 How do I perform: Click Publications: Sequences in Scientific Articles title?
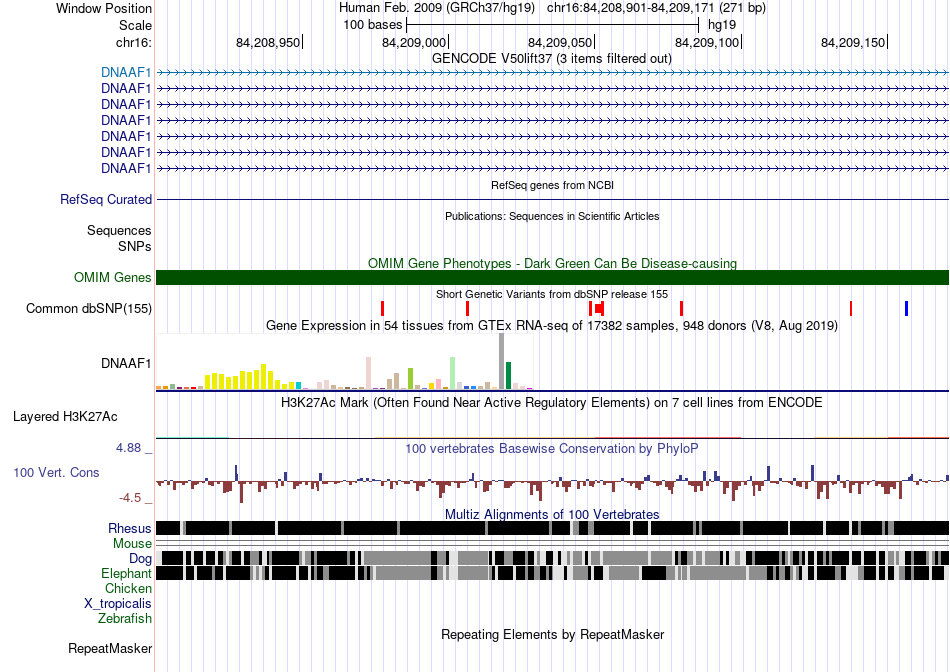pyautogui.click(x=552, y=216)
